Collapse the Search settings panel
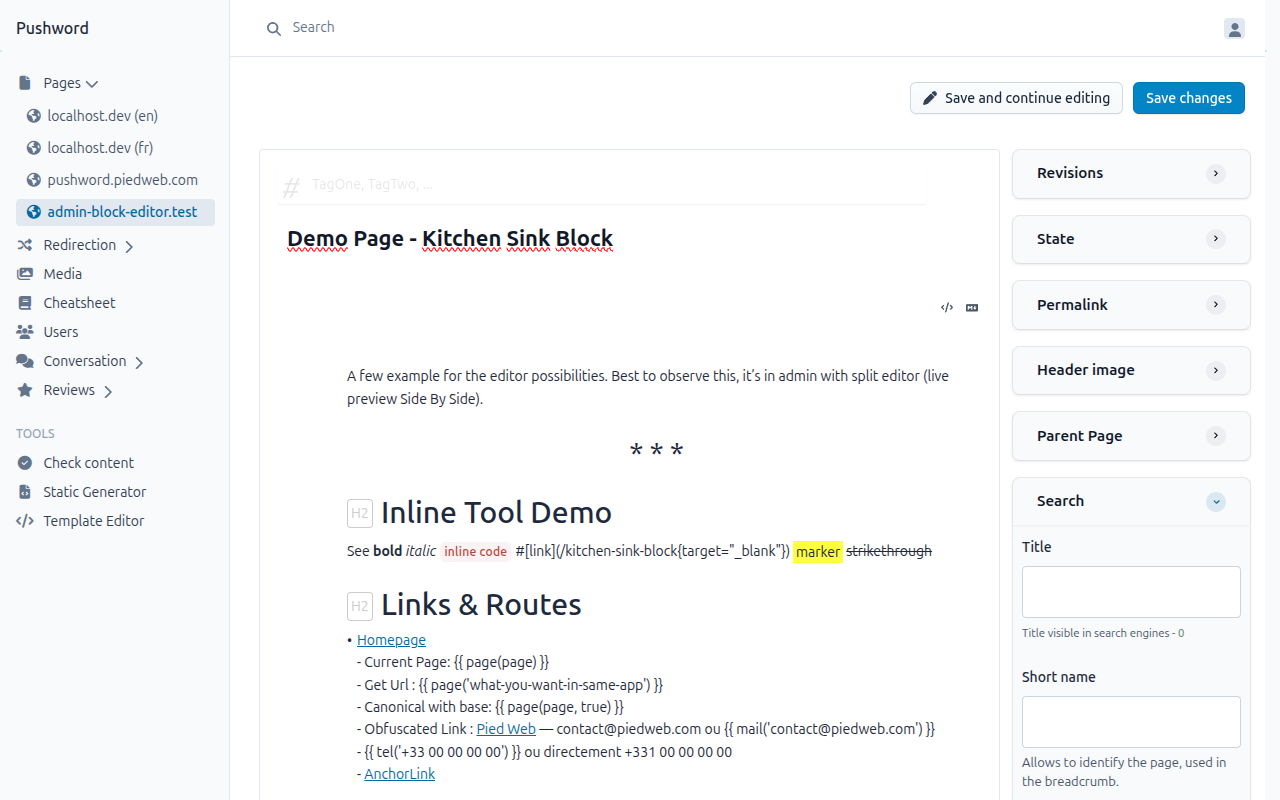 coord(1216,501)
